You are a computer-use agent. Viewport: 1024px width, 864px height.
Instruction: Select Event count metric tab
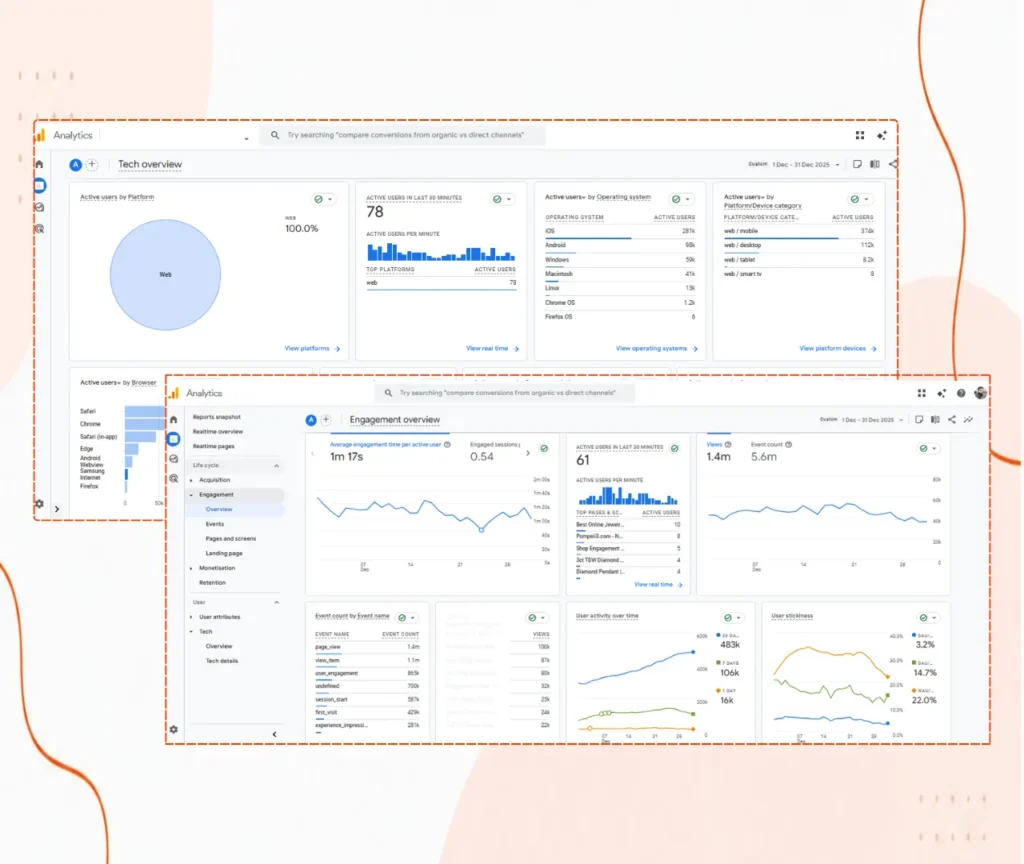click(x=771, y=451)
